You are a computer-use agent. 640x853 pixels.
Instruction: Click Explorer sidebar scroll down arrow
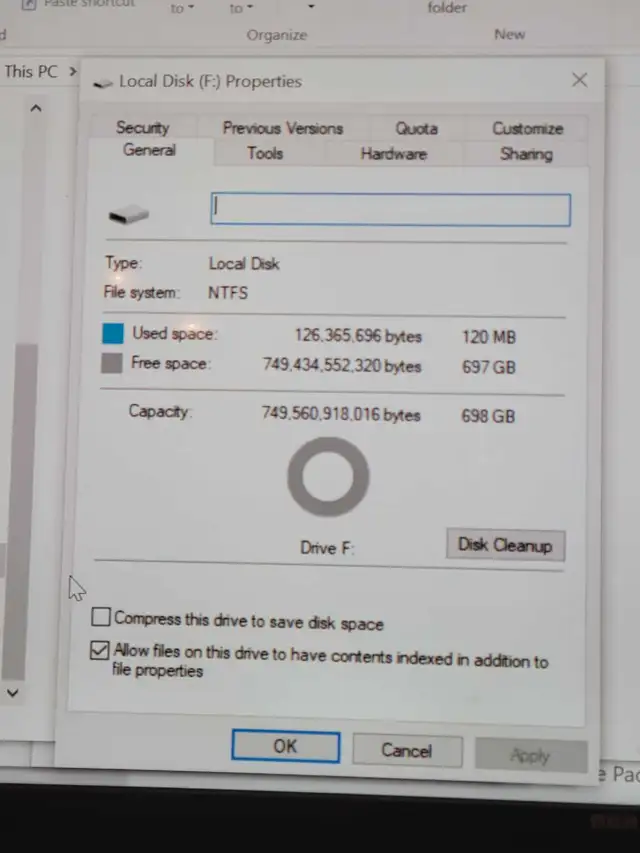(x=13, y=693)
